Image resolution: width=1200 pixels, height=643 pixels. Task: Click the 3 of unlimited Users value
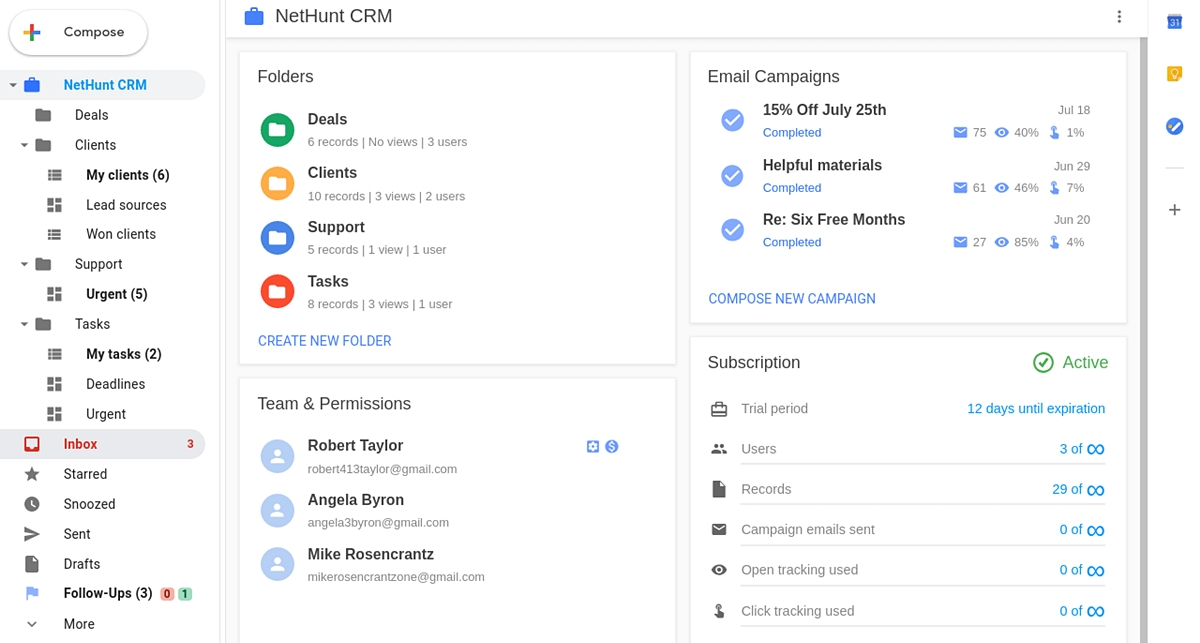point(1082,449)
